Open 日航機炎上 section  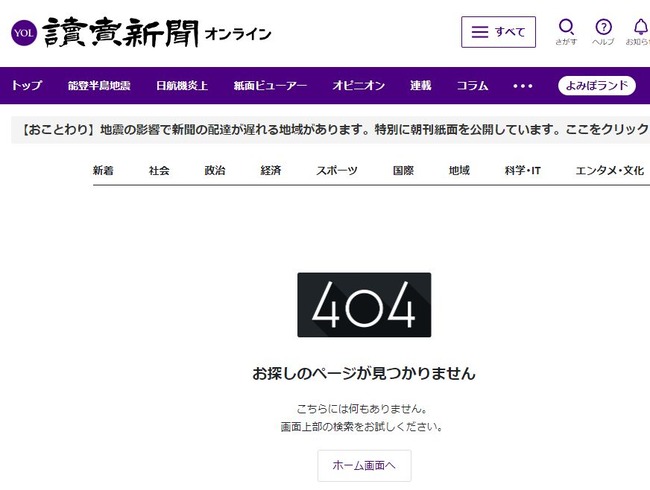coord(182,86)
